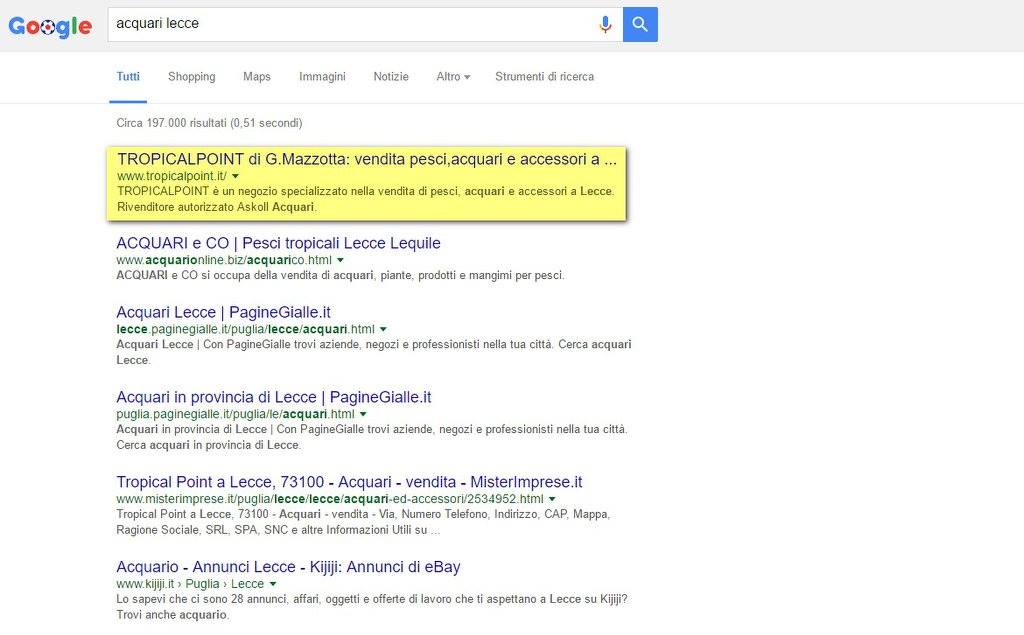Expand arrow next to misterimprese.it URL
Viewport: 1024px width, 635px height.
point(552,499)
